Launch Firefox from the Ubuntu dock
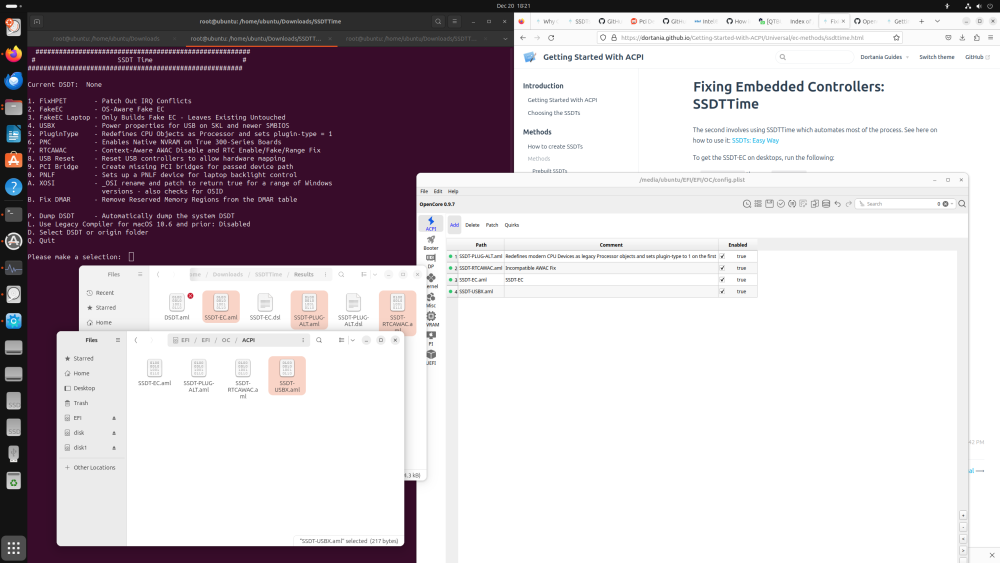The image size is (1000, 563). 13,54
